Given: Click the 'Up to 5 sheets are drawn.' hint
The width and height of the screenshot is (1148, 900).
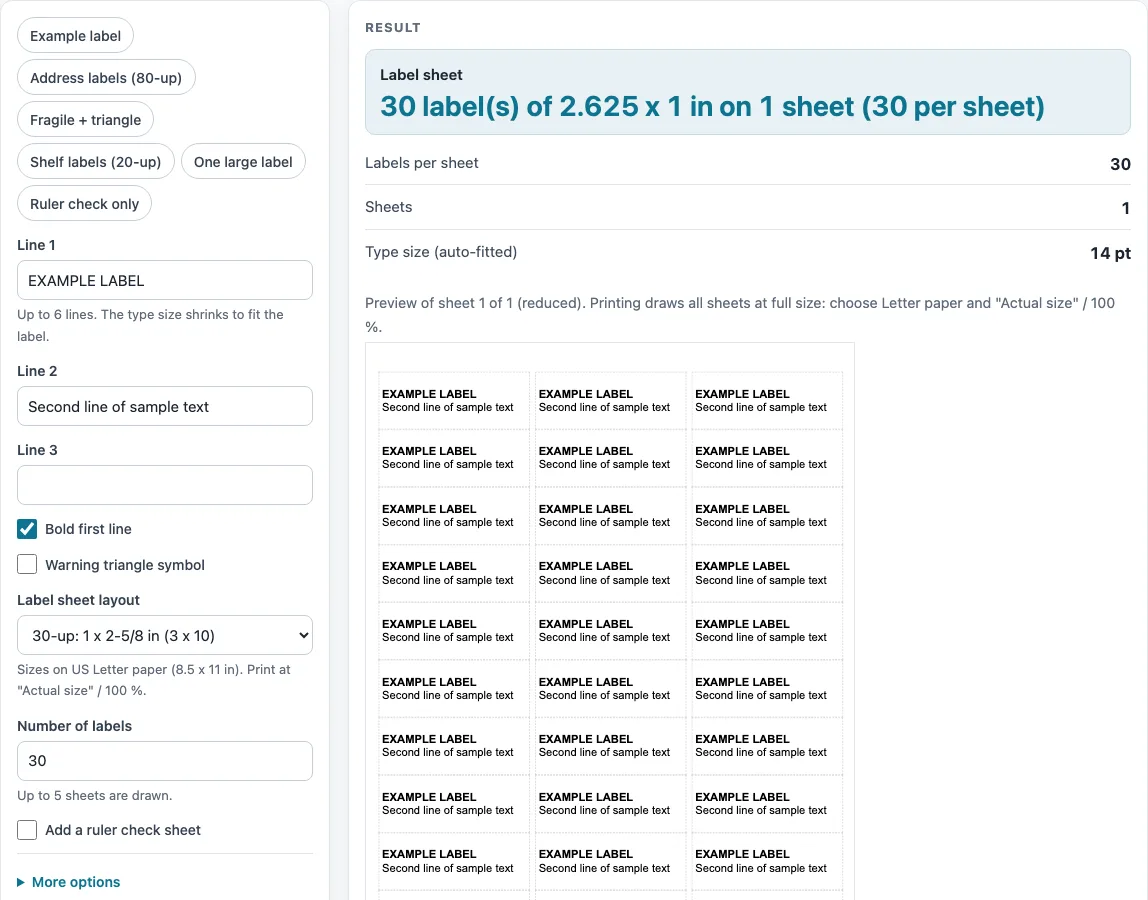Looking at the screenshot, I should (94, 795).
